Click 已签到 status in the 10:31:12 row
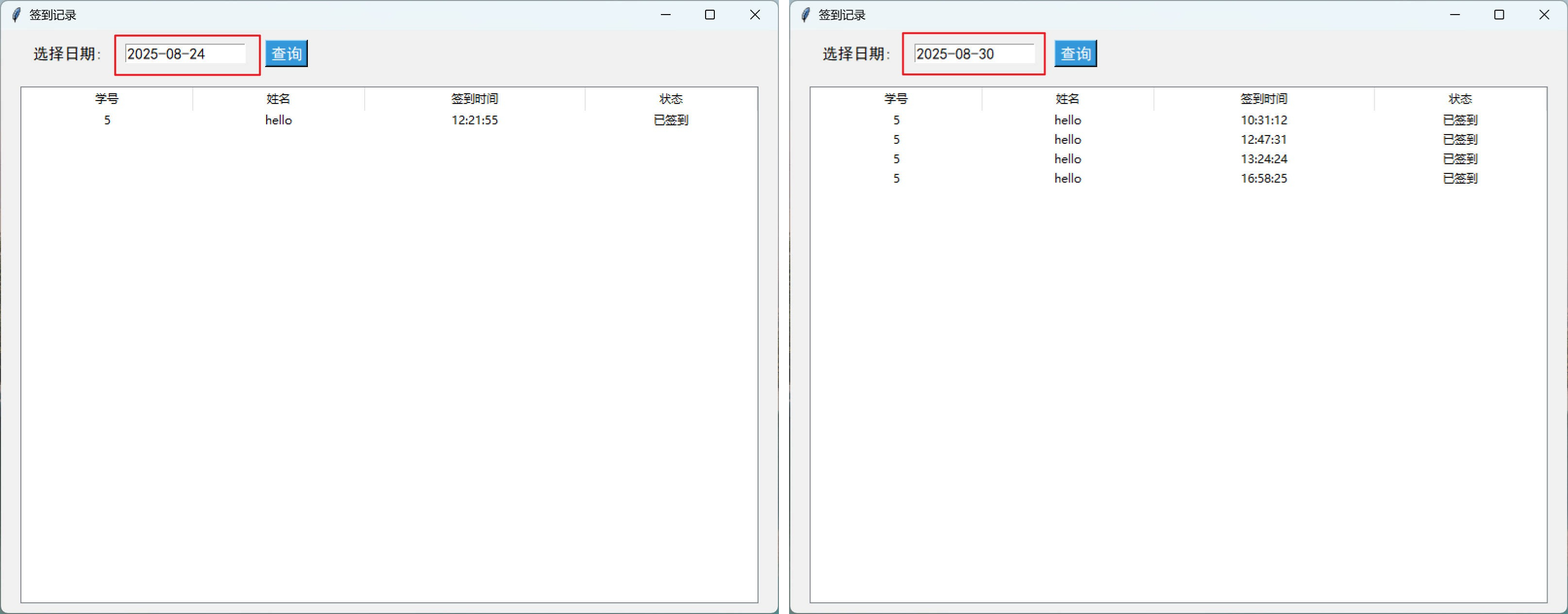Screen dimensions: 1568x614 1460,120
